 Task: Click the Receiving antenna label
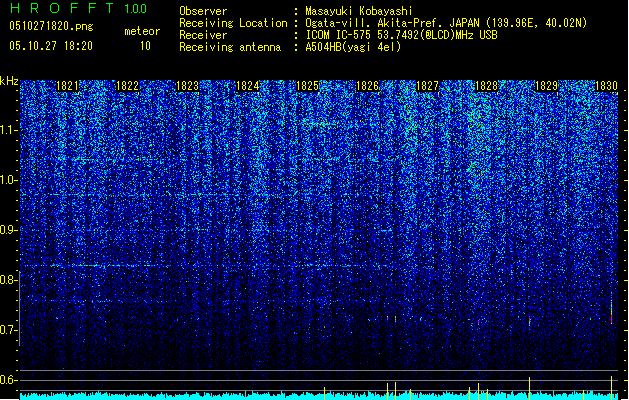(x=230, y=47)
